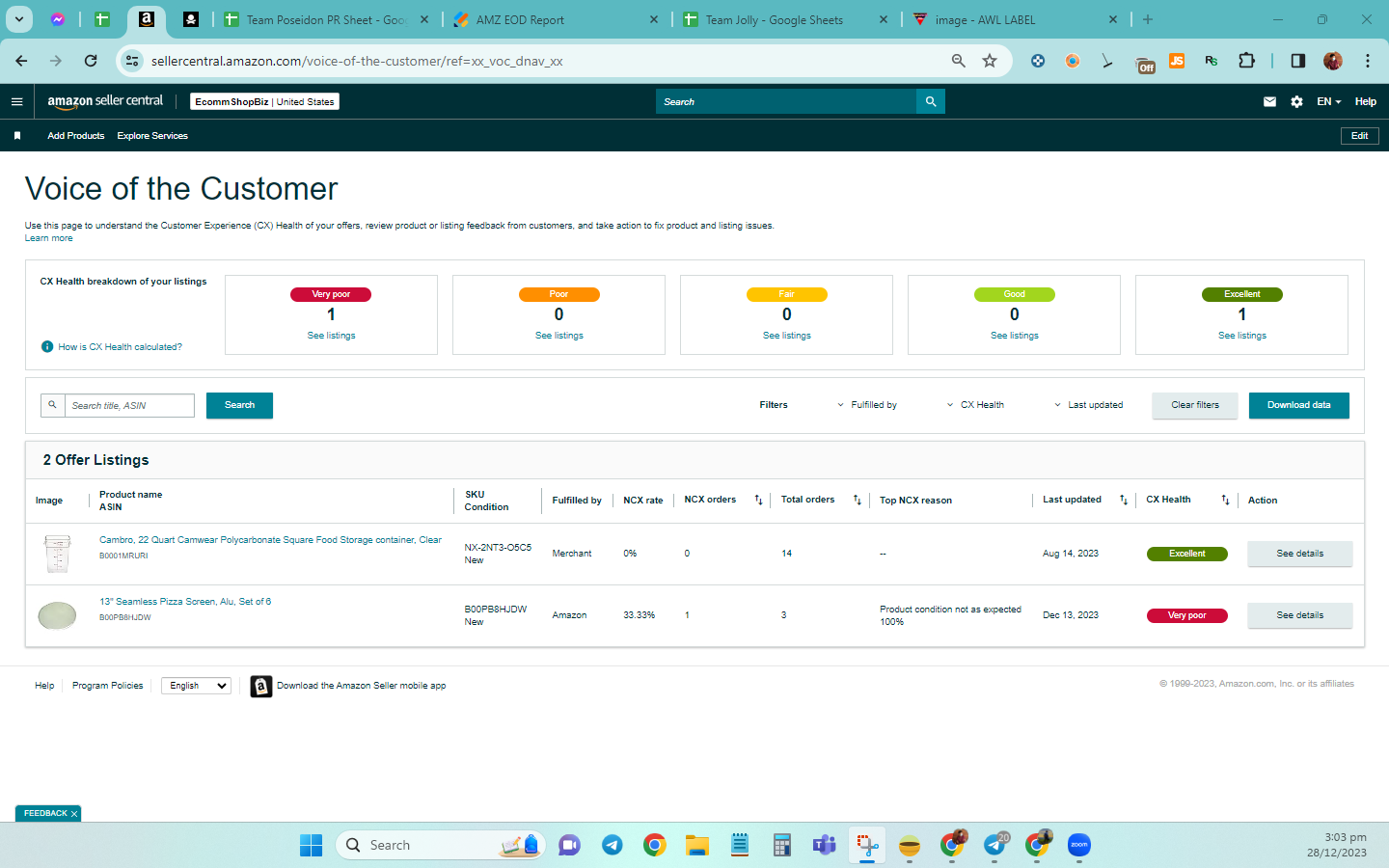Click the magnifier button in the top search bar

[x=931, y=101]
